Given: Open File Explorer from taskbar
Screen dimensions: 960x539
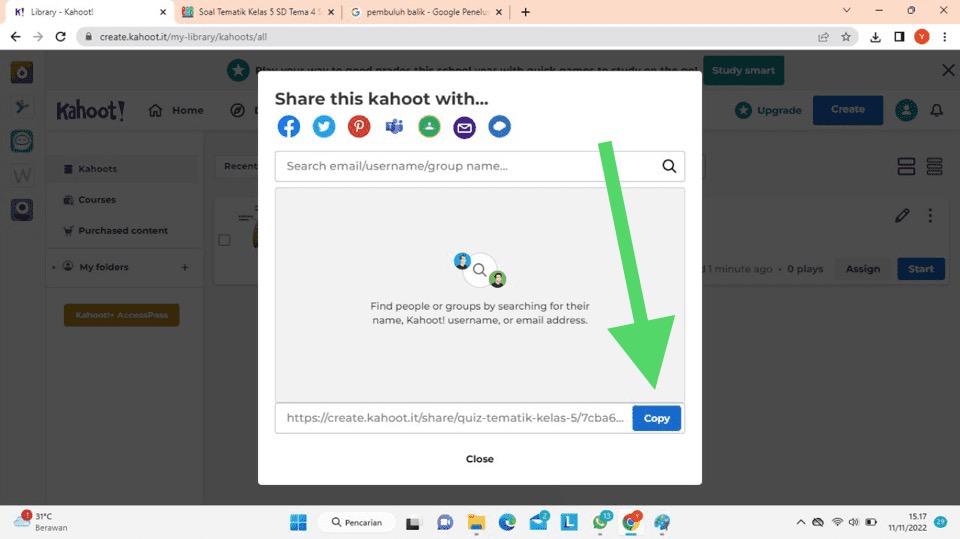Looking at the screenshot, I should (x=476, y=522).
